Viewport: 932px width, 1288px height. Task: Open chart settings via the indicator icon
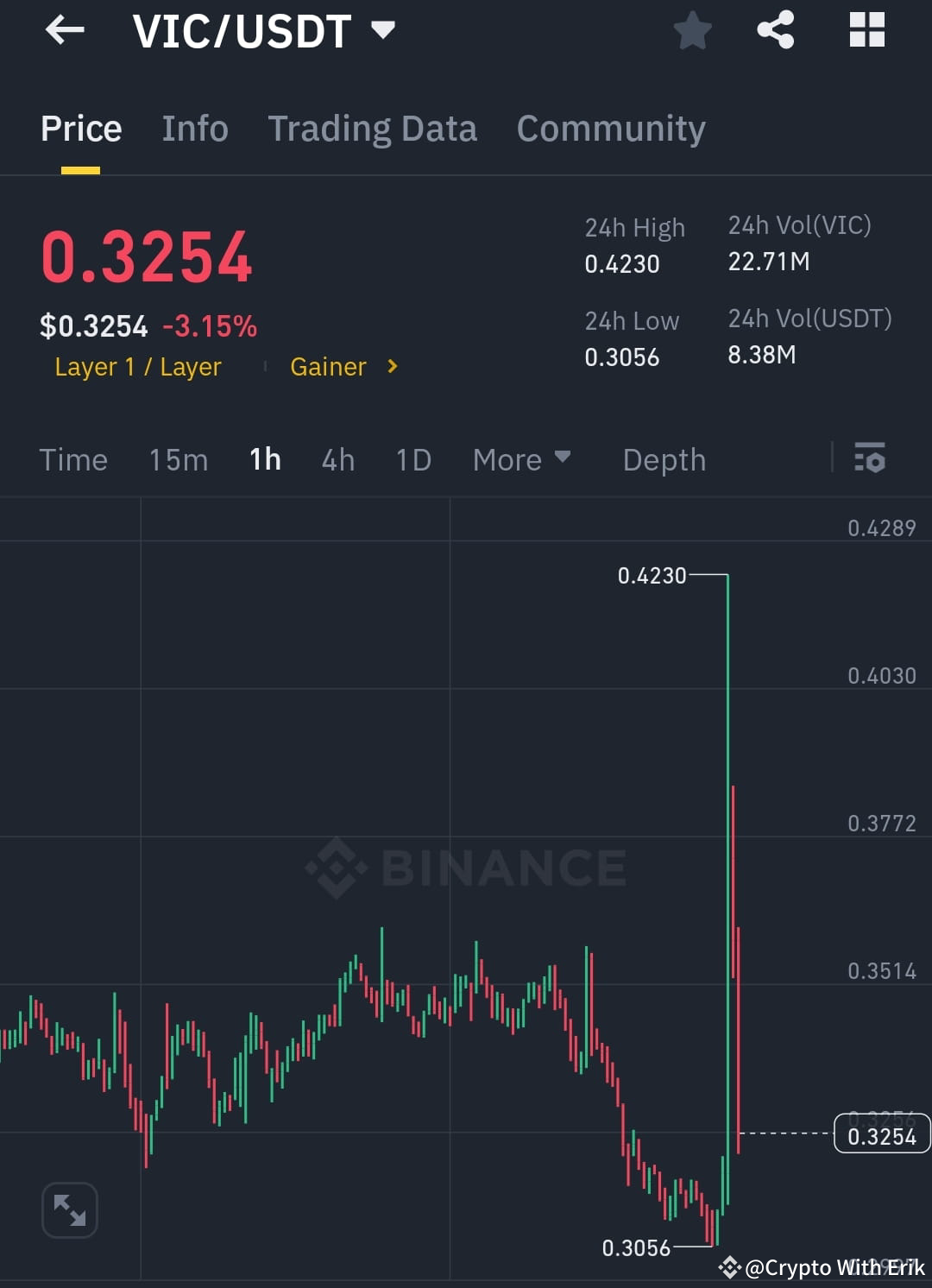pos(870,459)
